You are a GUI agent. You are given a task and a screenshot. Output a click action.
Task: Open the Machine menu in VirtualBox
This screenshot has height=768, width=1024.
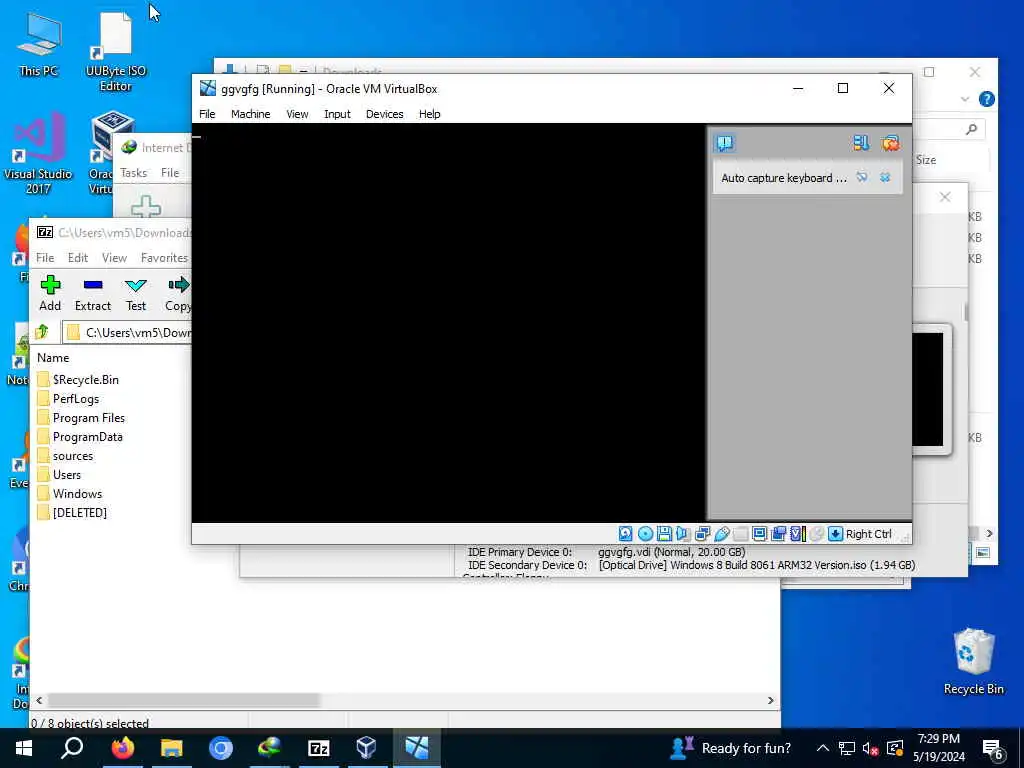pyautogui.click(x=250, y=114)
